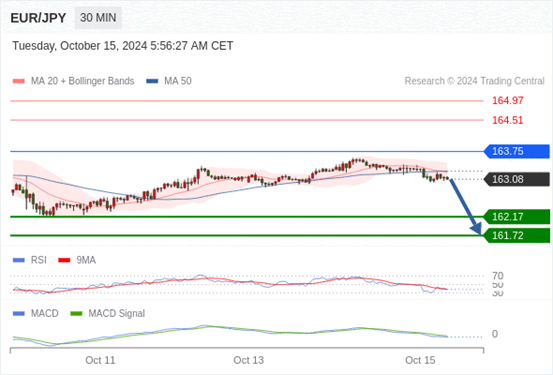Click the blue MA 50 legend swatch

click(x=152, y=81)
